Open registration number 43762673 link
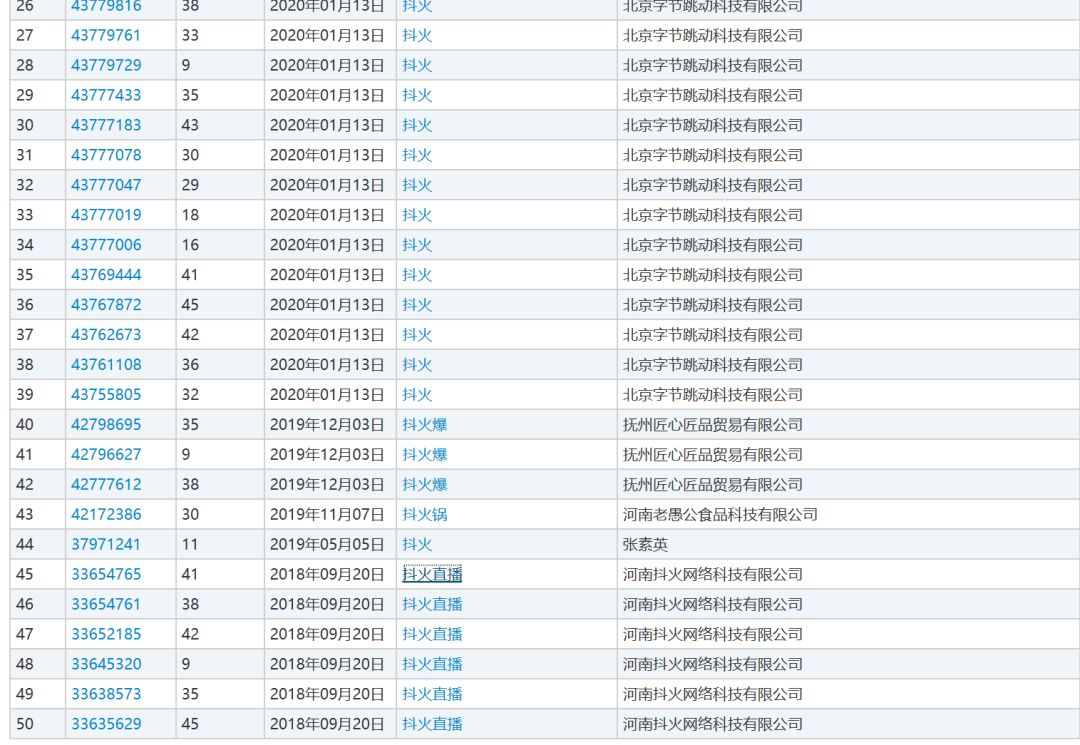The height and width of the screenshot is (745, 1080). 106,335
